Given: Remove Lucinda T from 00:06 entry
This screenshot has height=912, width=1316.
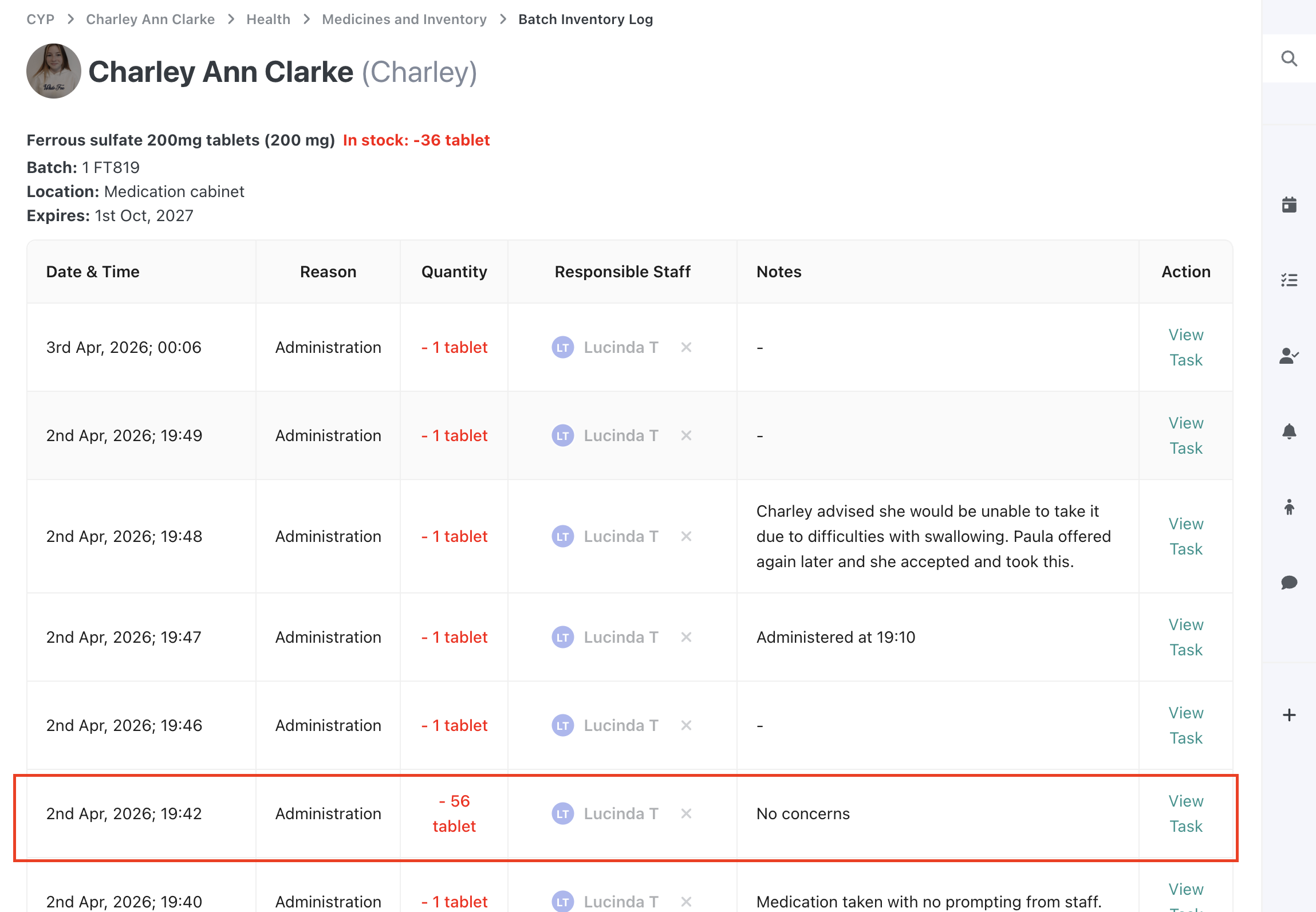Looking at the screenshot, I should coord(686,347).
